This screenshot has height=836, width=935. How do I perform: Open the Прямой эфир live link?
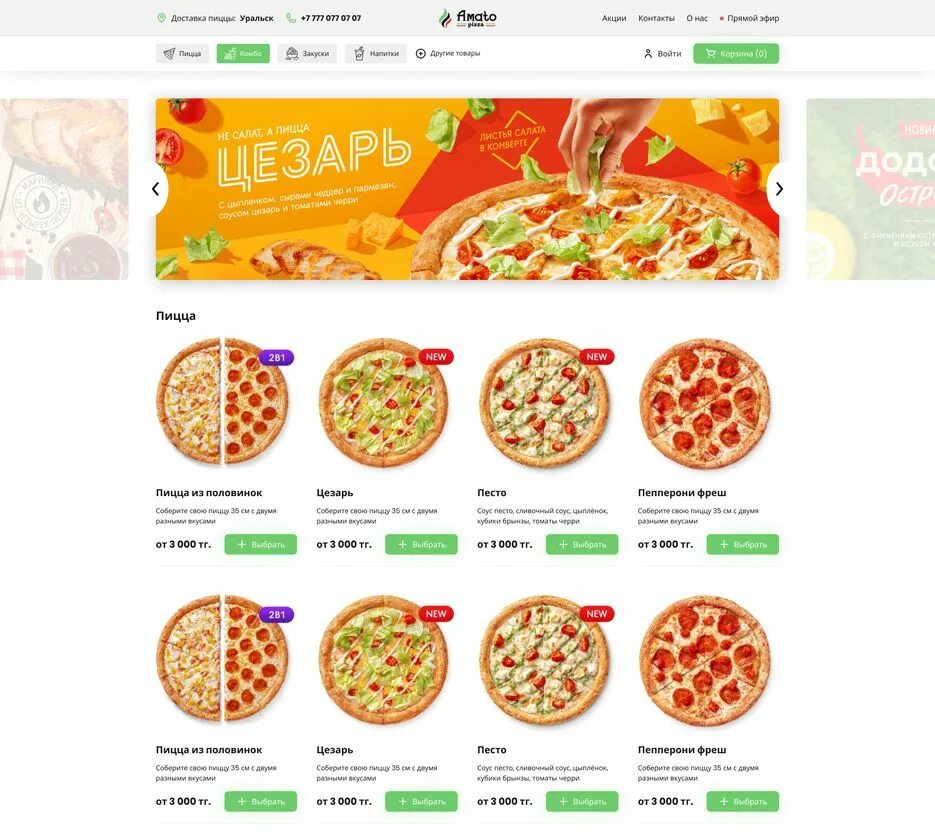[x=749, y=18]
